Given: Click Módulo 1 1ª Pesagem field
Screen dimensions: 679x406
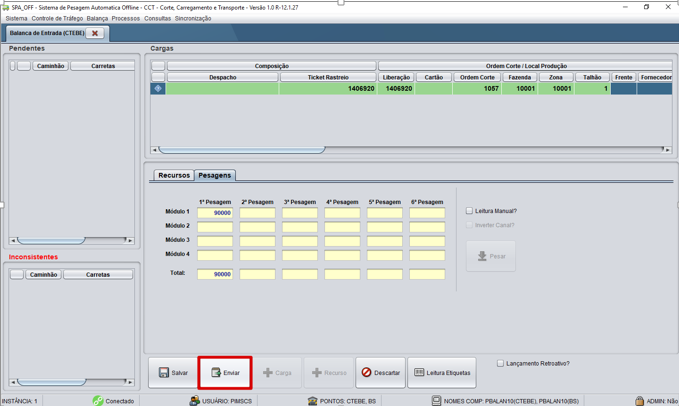Looking at the screenshot, I should [x=215, y=213].
